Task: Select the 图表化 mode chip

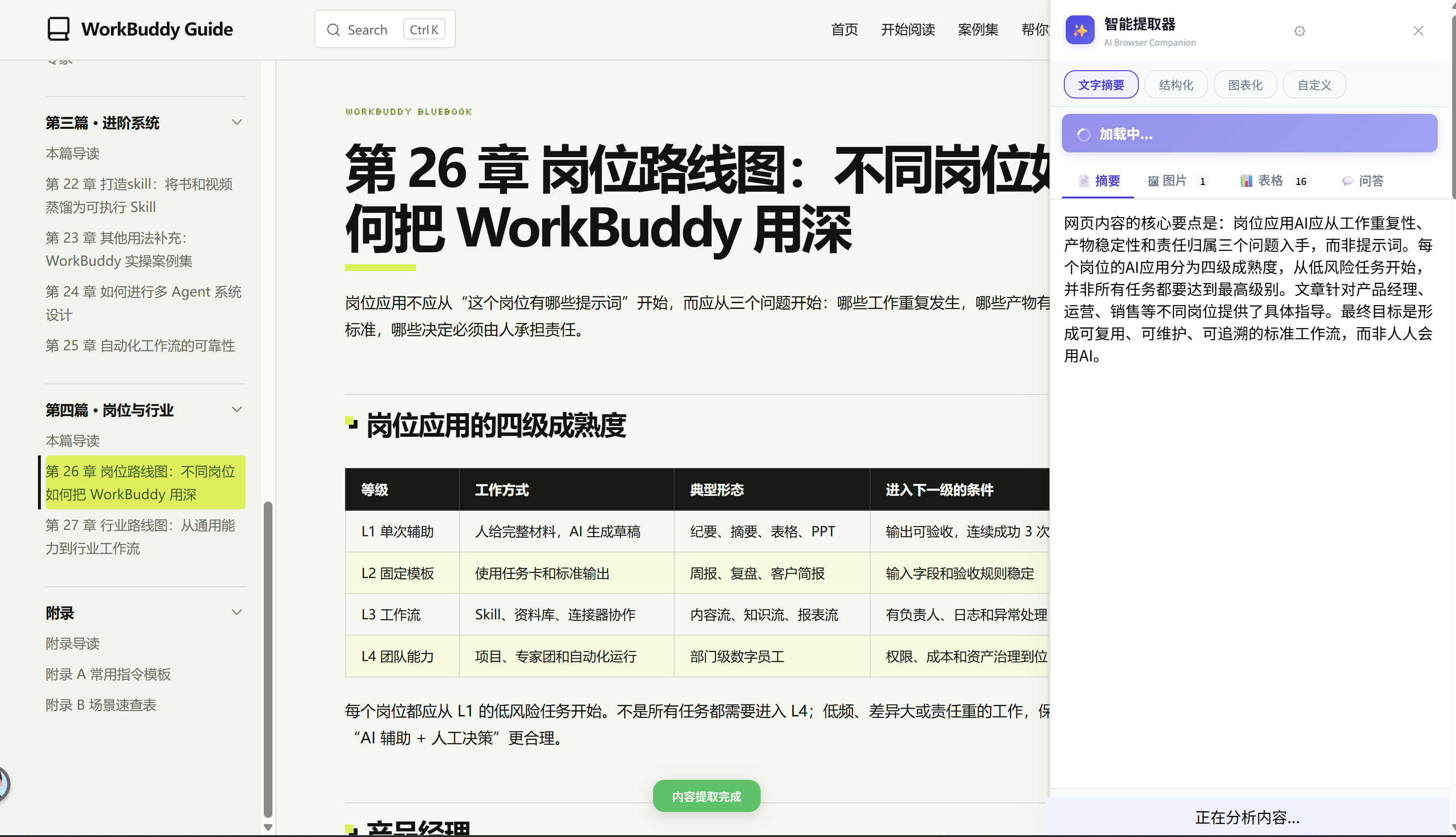Action: pyautogui.click(x=1245, y=85)
